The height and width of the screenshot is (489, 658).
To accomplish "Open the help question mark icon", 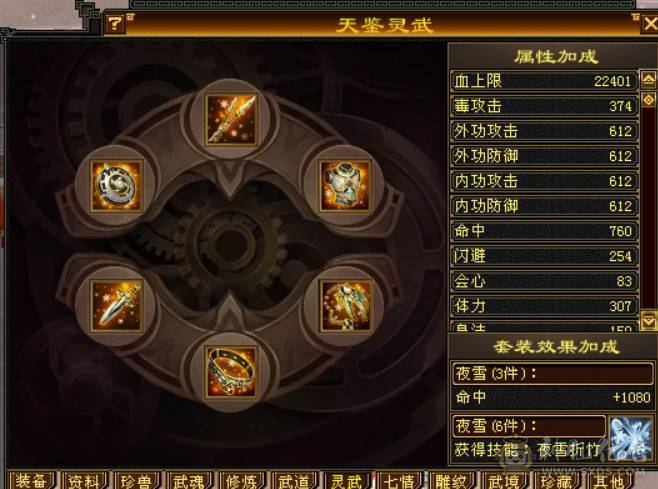I will [x=115, y=24].
